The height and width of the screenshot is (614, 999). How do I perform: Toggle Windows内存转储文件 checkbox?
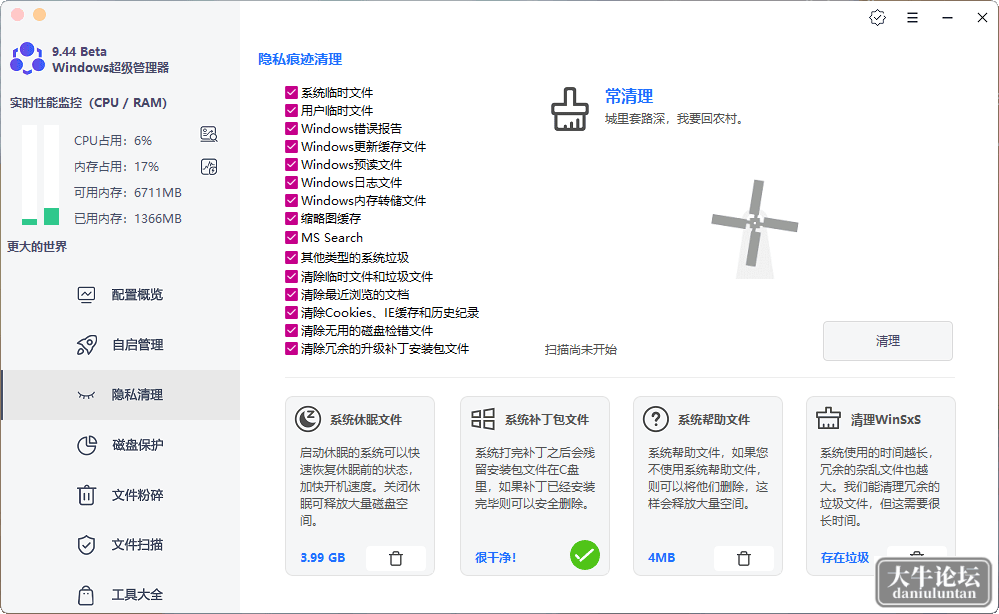tap(291, 201)
